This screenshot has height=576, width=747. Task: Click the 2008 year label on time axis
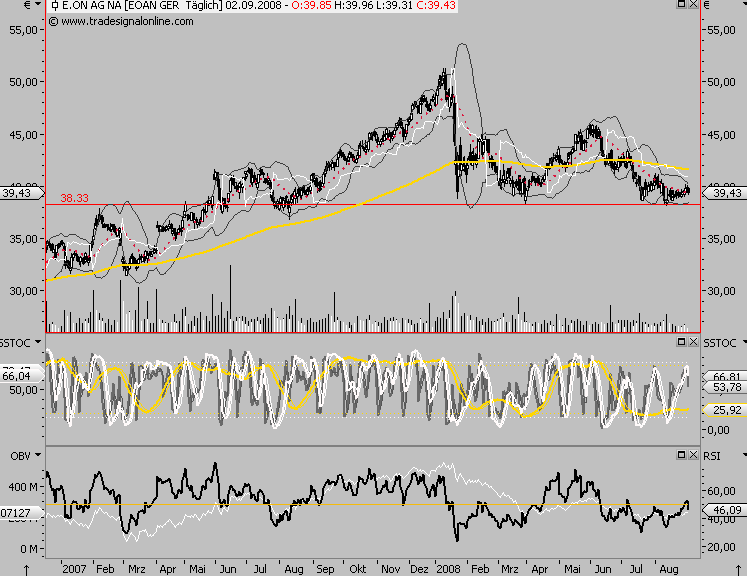(x=449, y=569)
